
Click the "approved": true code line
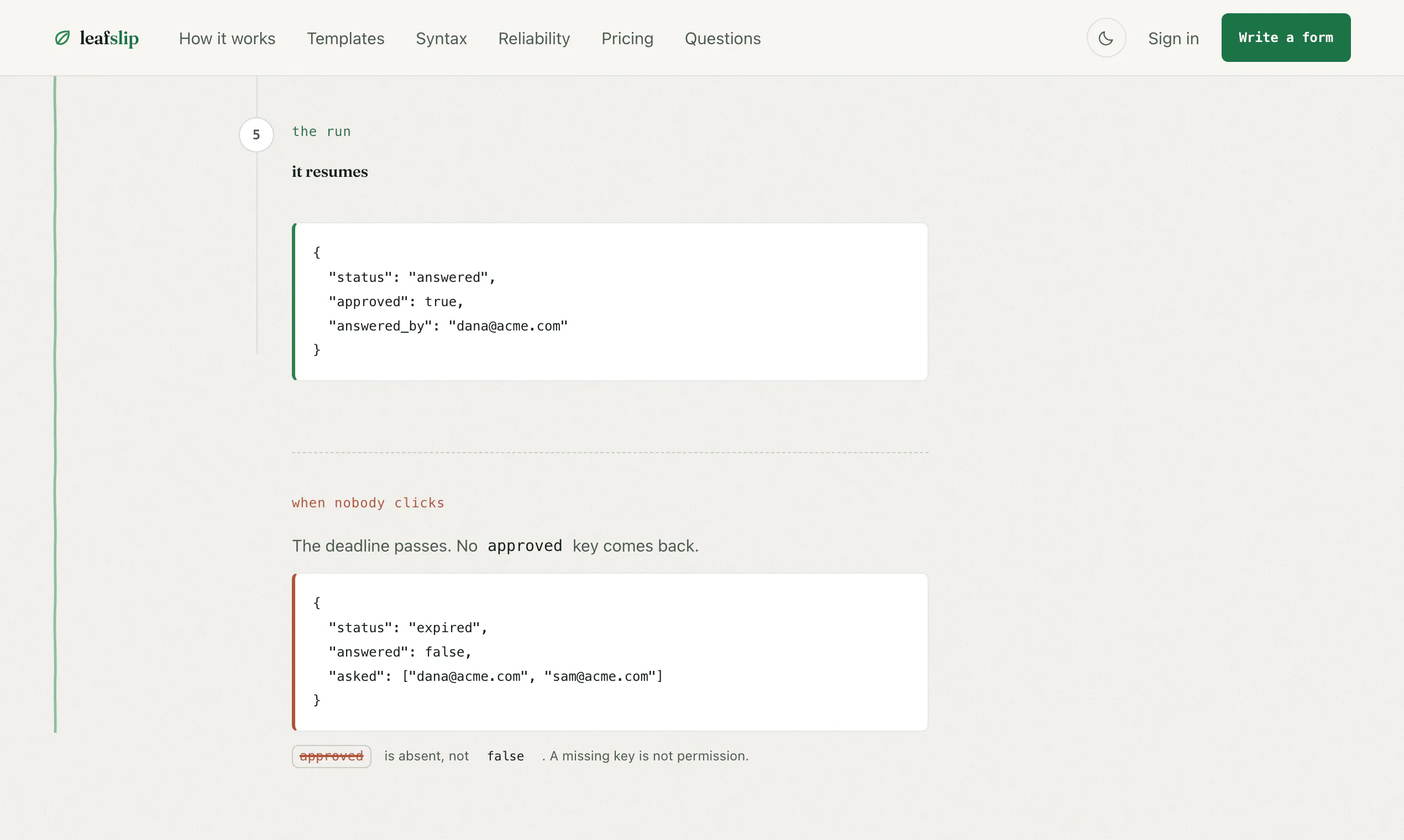(x=396, y=302)
